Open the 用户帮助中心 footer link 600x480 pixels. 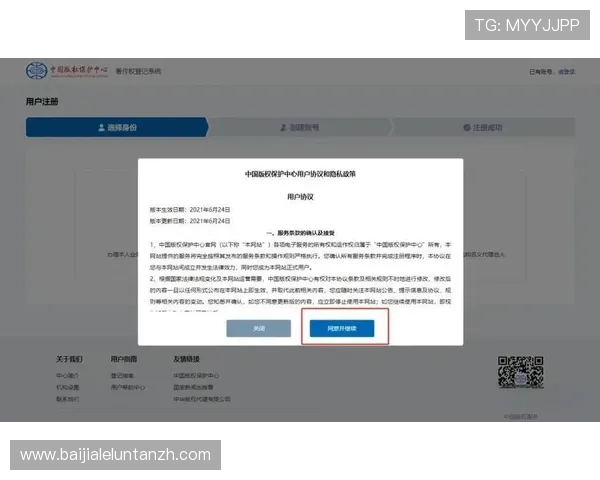coord(128,387)
